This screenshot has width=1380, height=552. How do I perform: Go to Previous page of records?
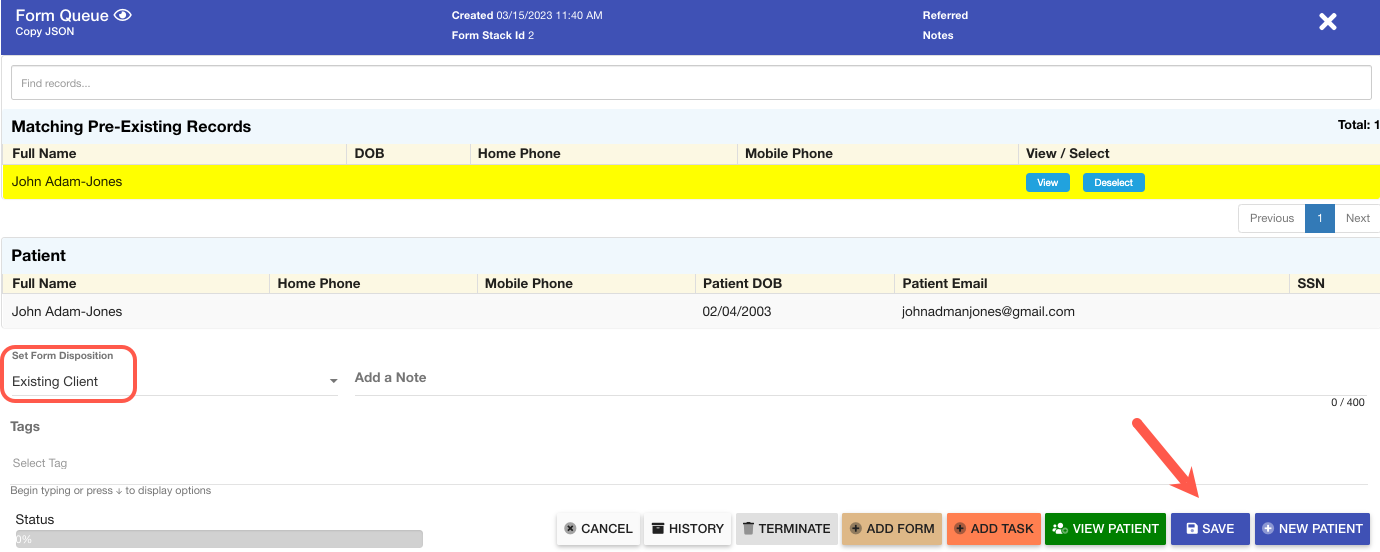pyautogui.click(x=1271, y=218)
